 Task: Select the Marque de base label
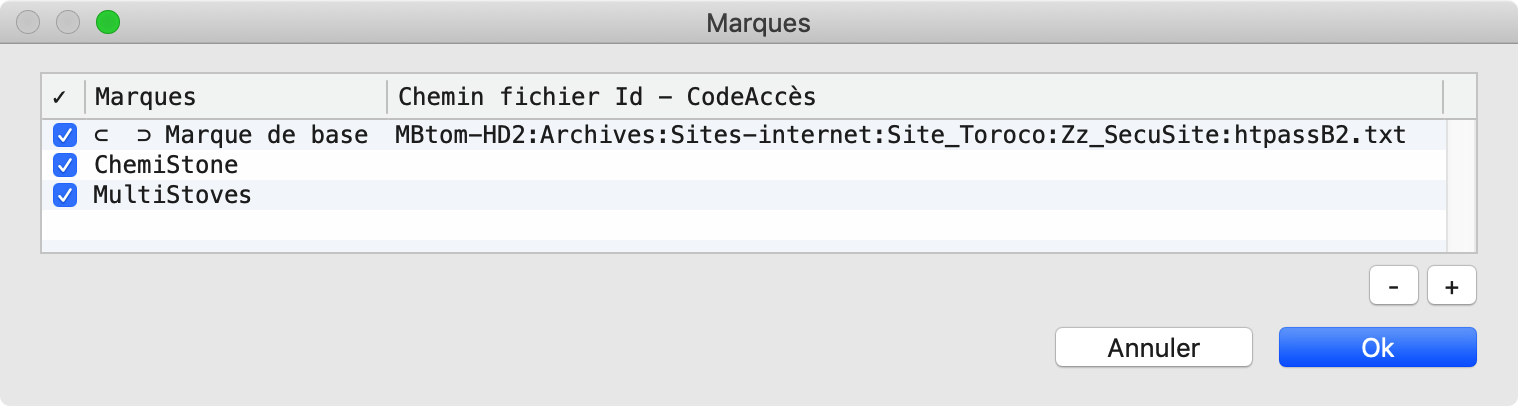click(267, 135)
